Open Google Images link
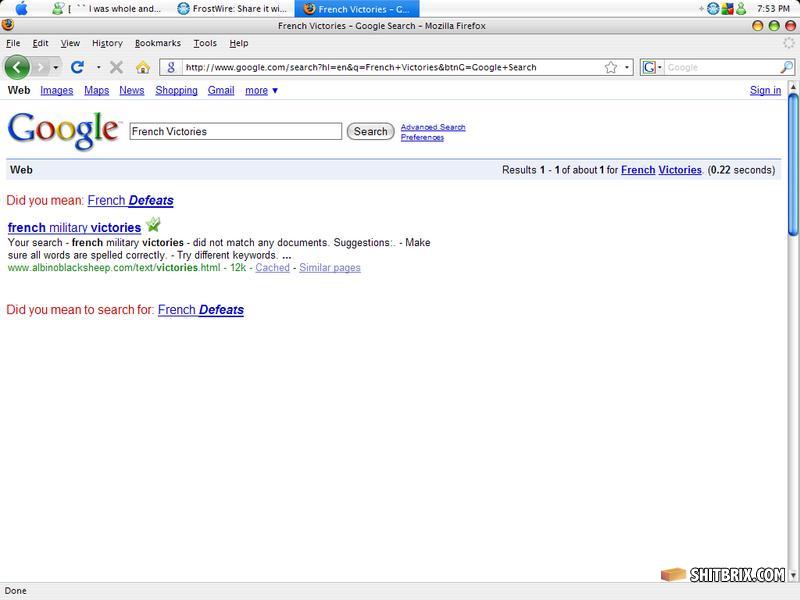Image resolution: width=800 pixels, height=600 pixels. click(x=57, y=90)
